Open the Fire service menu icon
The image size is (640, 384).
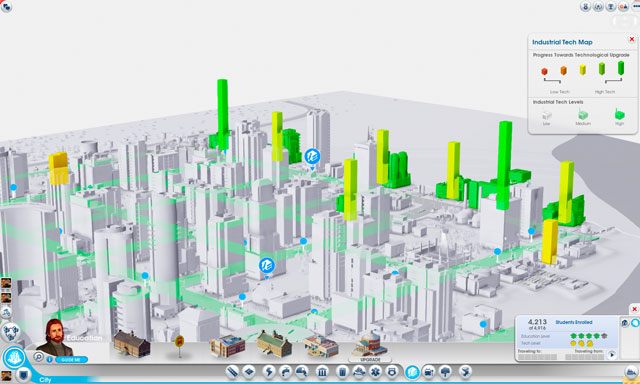tap(358, 372)
